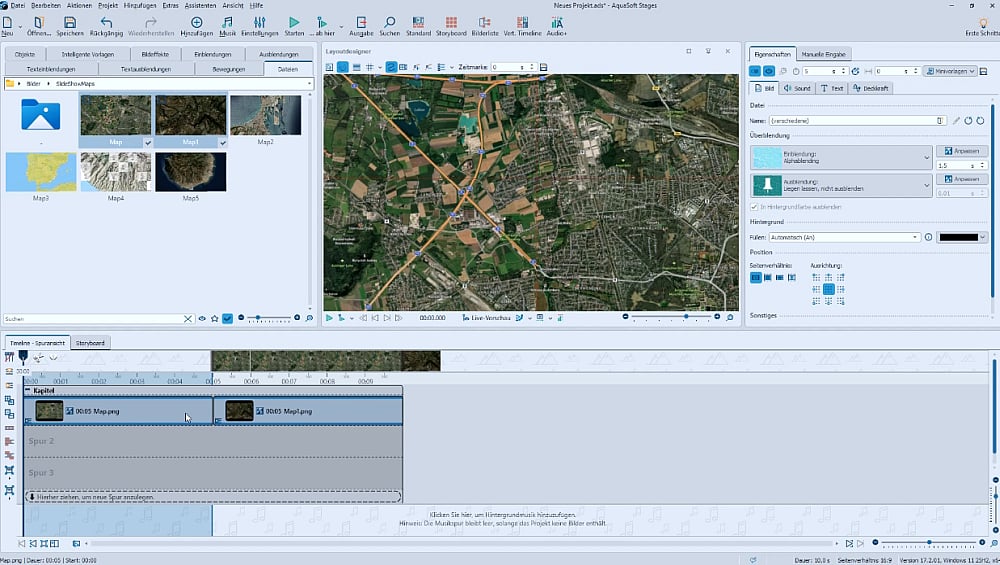1000x565 pixels.
Task: Toggle the eye preview icon beside search field
Action: pos(201,318)
